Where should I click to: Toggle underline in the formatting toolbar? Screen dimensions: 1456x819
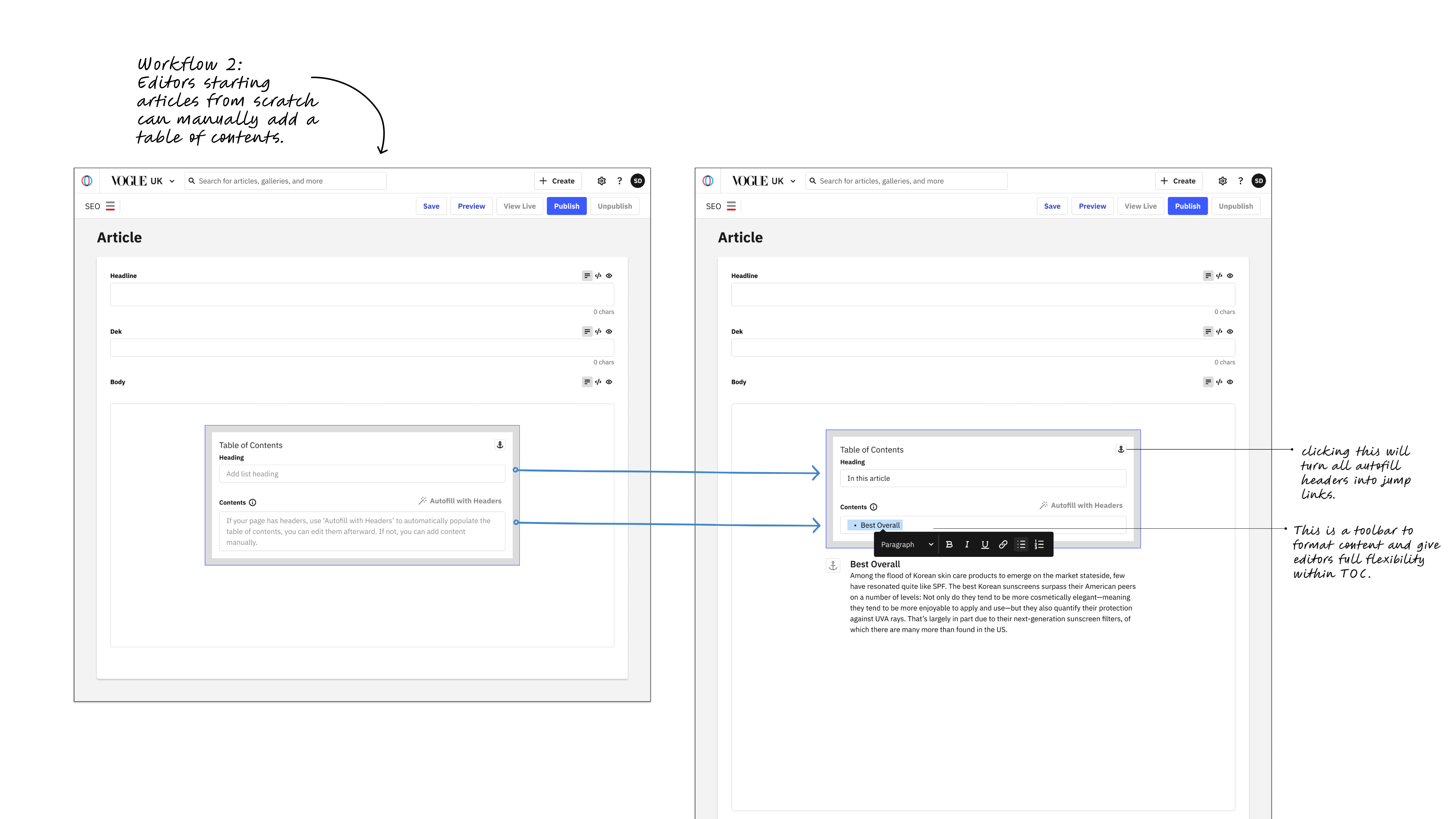click(x=985, y=544)
